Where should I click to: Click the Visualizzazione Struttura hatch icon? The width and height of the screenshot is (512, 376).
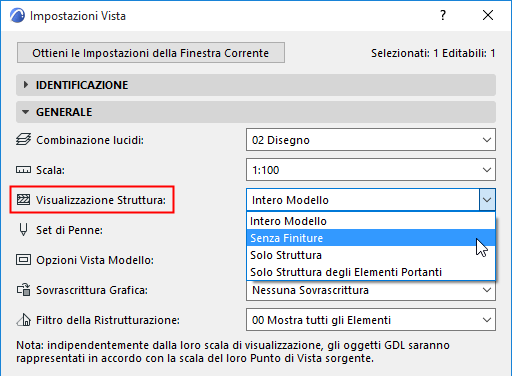[x=23, y=199]
